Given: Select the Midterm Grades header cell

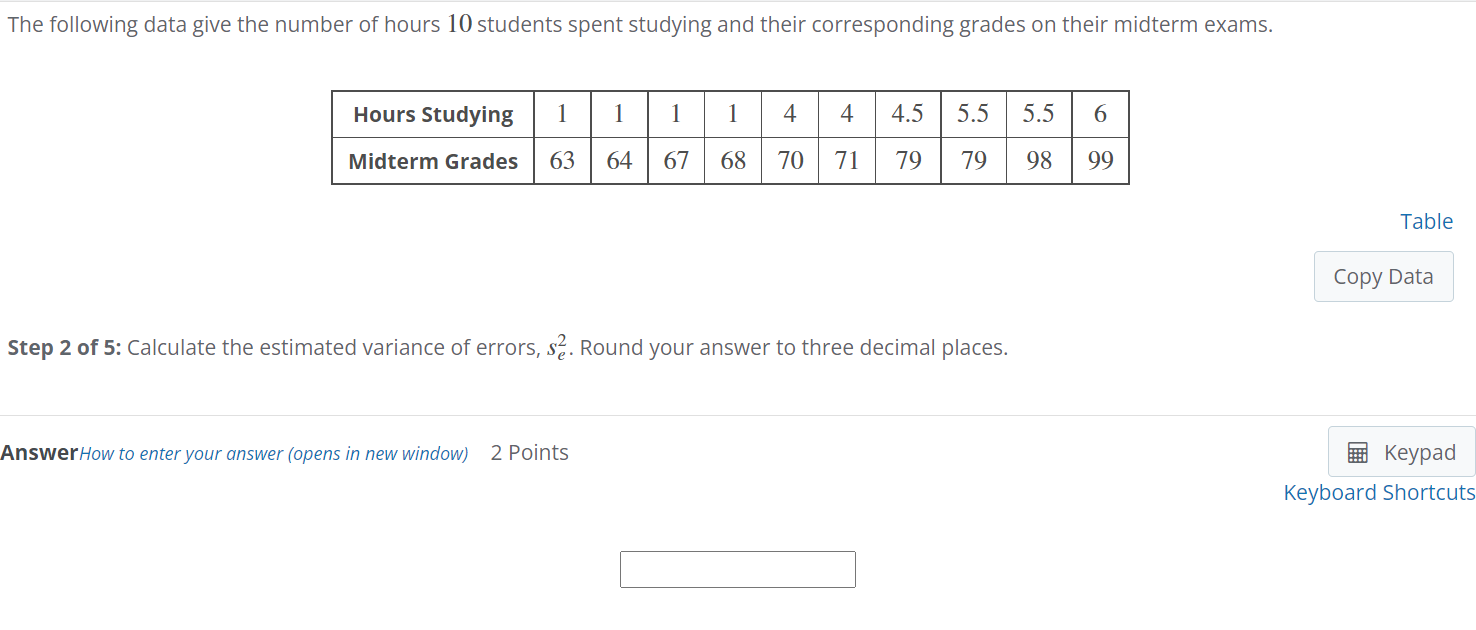Looking at the screenshot, I should pyautogui.click(x=432, y=161).
